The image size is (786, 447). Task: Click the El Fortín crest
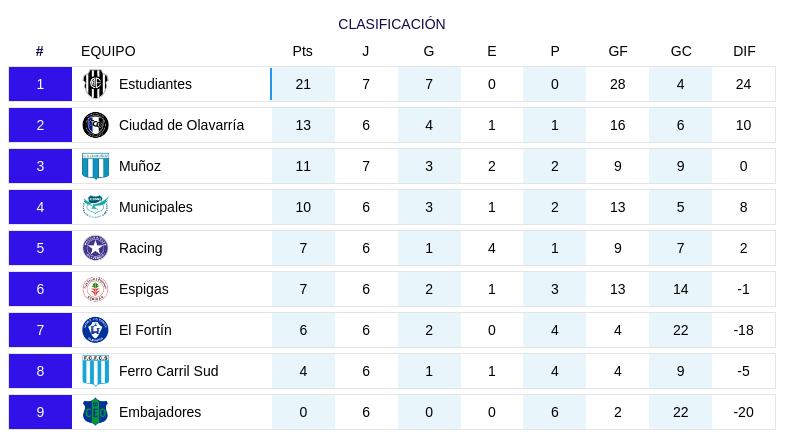96,330
